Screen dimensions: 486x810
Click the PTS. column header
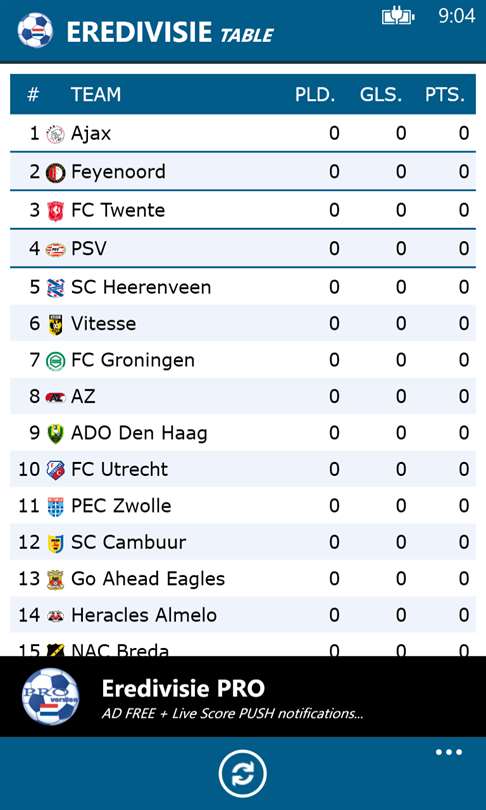click(445, 95)
